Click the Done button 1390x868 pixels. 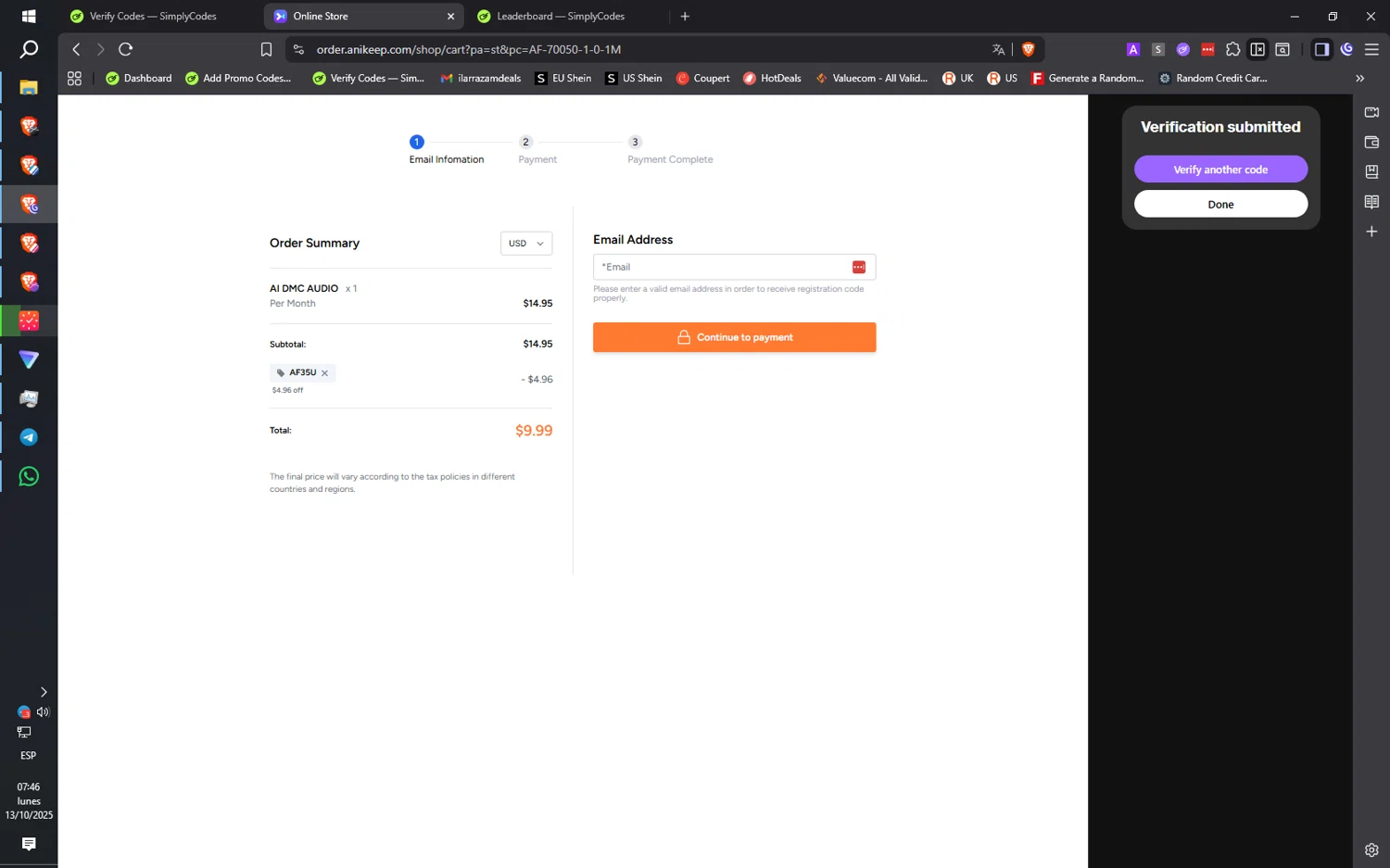pos(1220,204)
